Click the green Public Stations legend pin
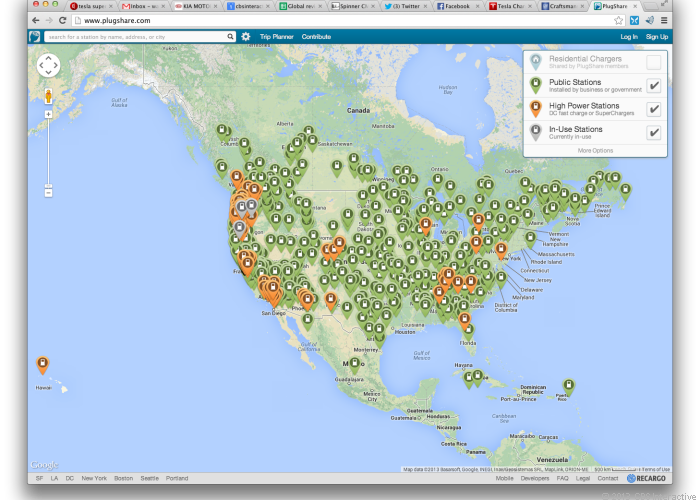700x500 pixels. click(535, 85)
